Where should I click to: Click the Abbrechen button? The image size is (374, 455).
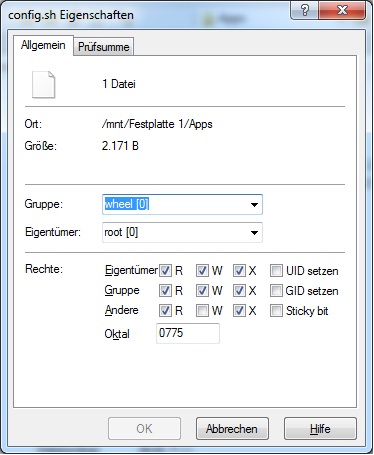tap(232, 428)
